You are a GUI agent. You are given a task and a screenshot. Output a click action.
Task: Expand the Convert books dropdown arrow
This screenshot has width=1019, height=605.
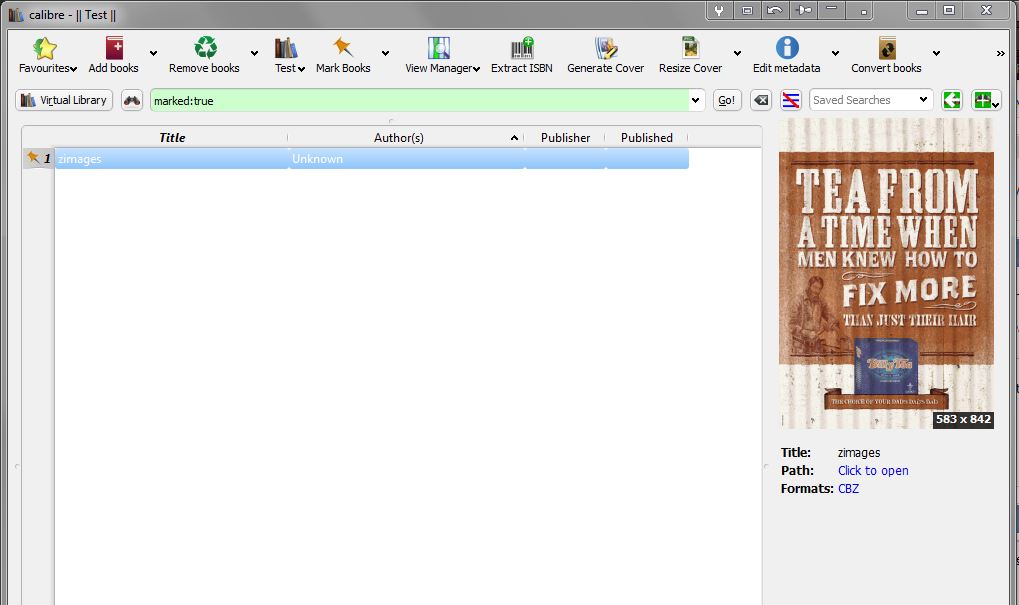click(936, 53)
